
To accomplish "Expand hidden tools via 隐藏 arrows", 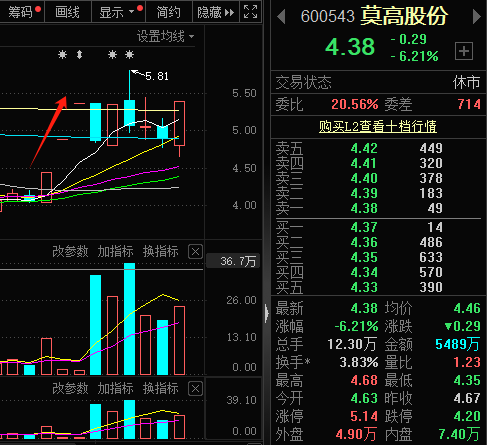I will click(x=216, y=12).
